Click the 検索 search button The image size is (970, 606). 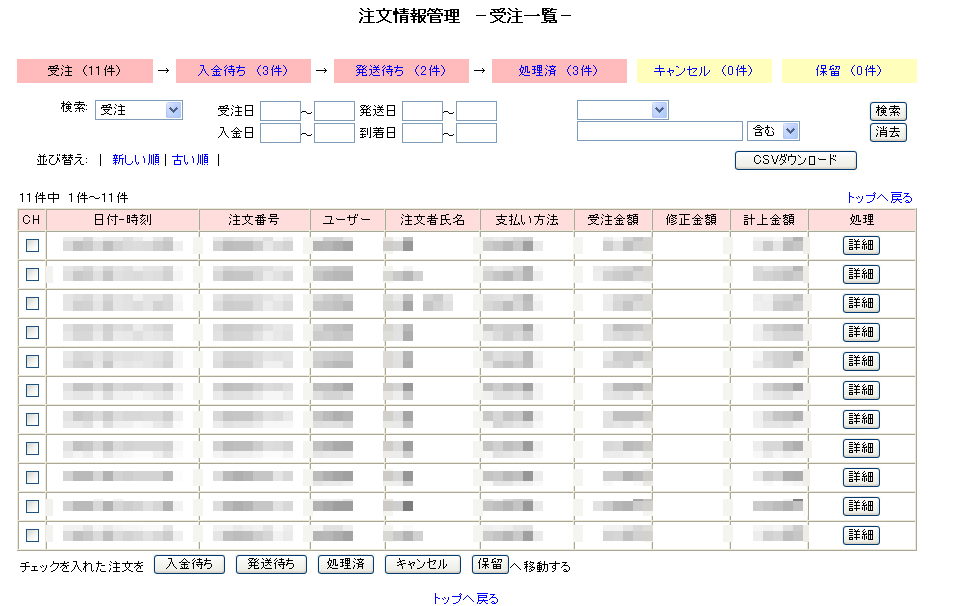coord(887,111)
